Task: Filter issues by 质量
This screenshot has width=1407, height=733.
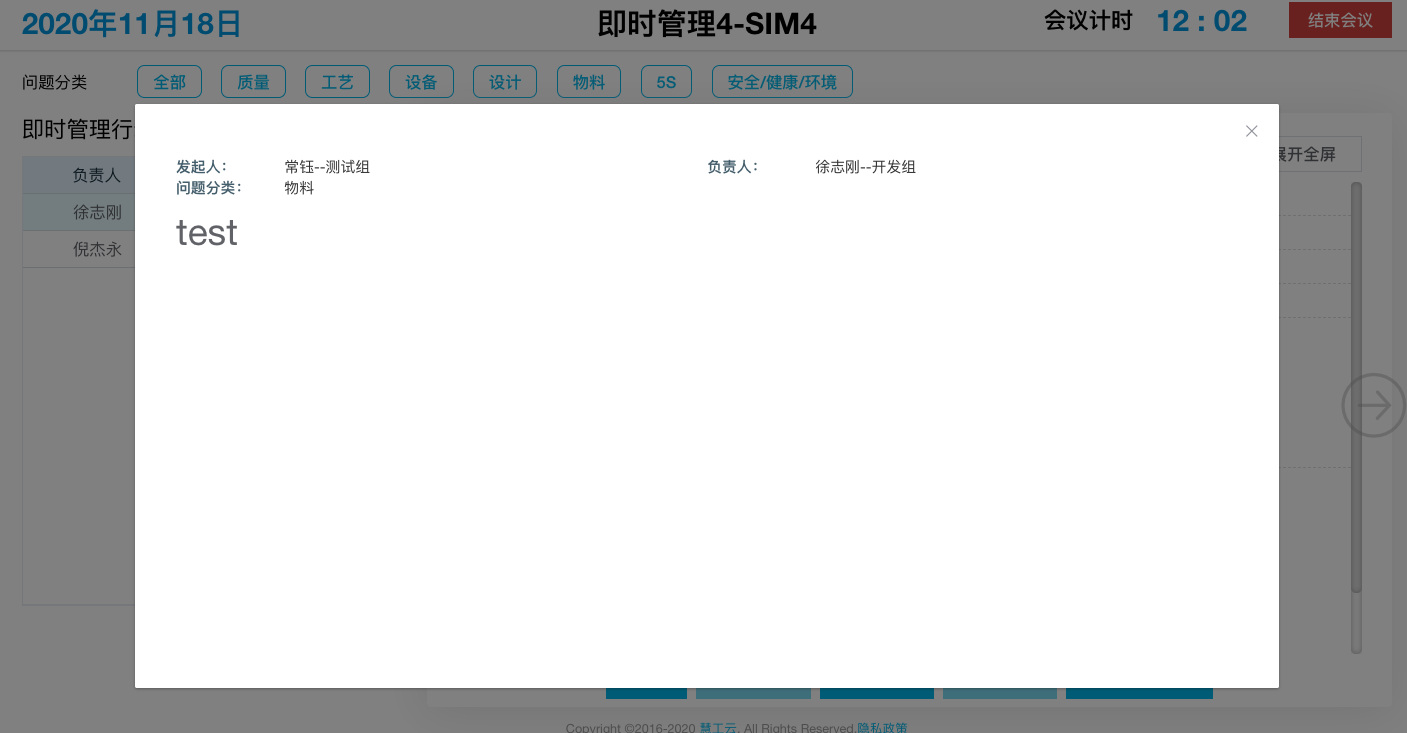Action: 253,82
